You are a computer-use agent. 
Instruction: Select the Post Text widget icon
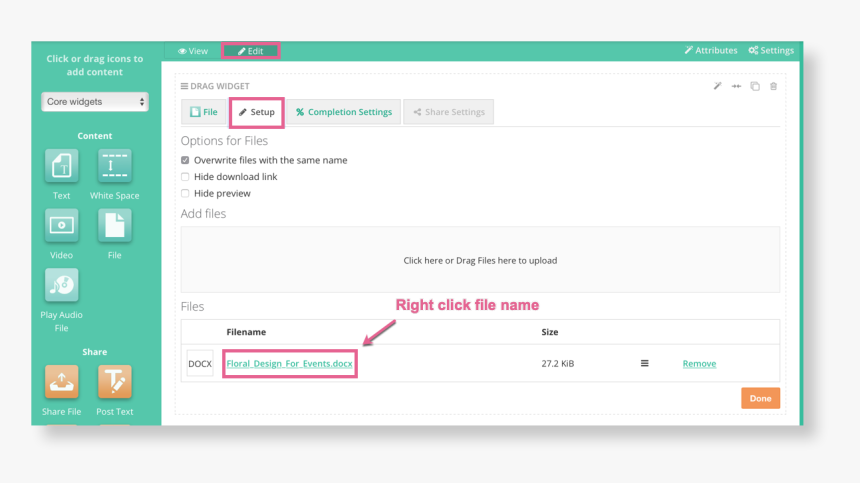pyautogui.click(x=114, y=382)
